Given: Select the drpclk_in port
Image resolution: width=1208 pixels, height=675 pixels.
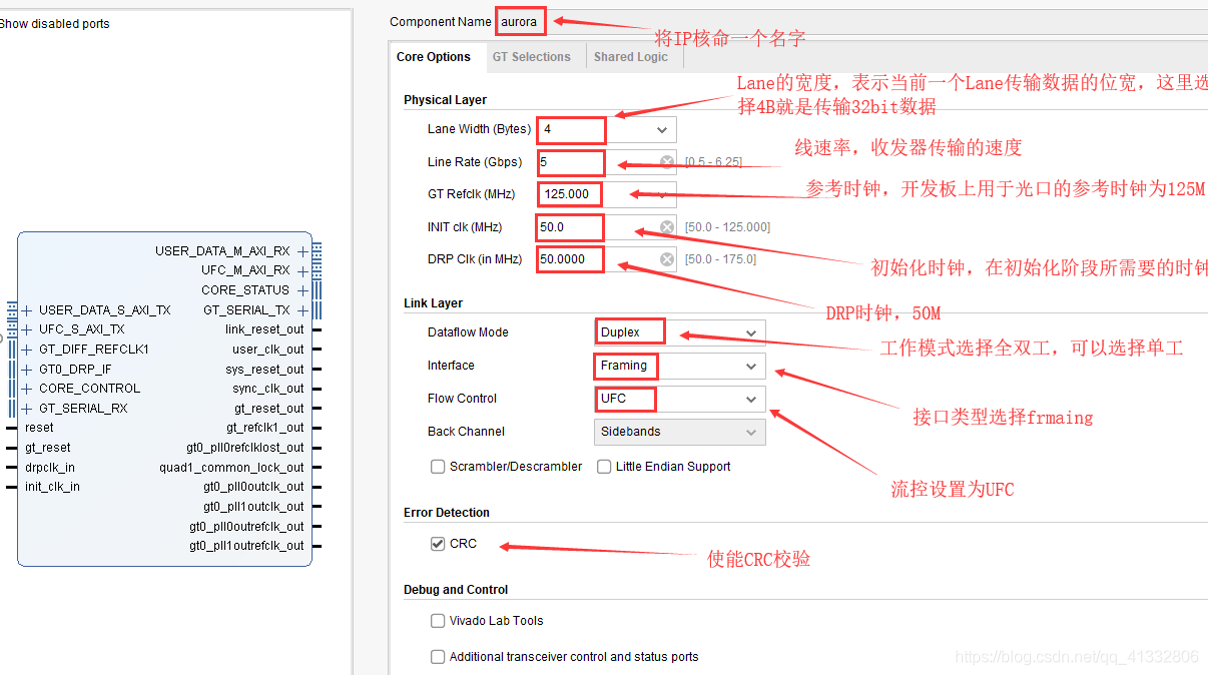Looking at the screenshot, I should pos(50,467).
